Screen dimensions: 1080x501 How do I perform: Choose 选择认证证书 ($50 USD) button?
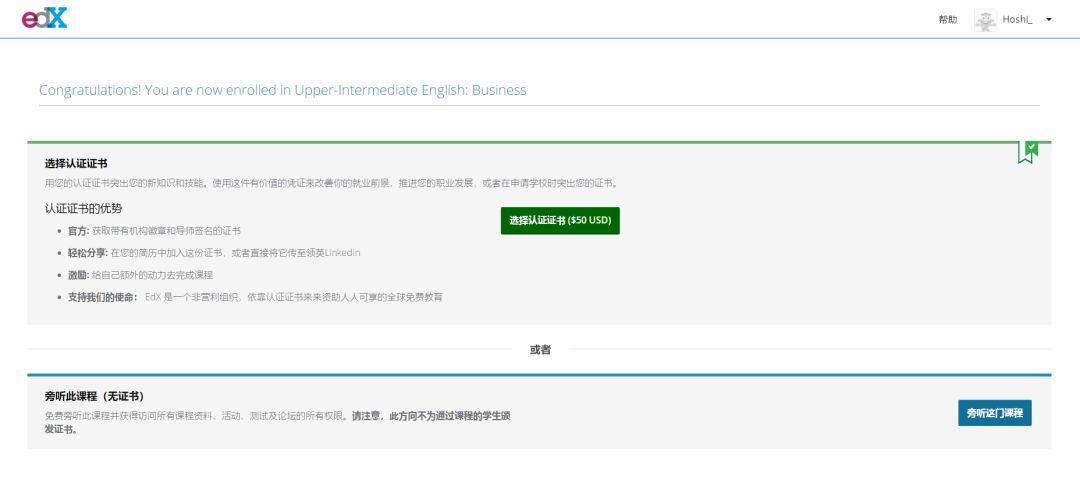[x=560, y=221]
